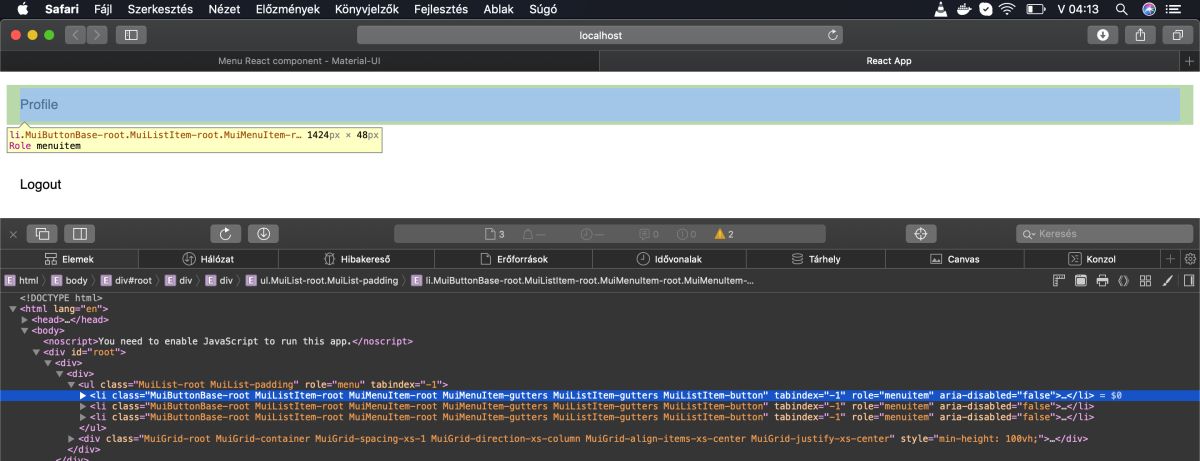Select the html breadcrumb in DOM path

pos(22,281)
